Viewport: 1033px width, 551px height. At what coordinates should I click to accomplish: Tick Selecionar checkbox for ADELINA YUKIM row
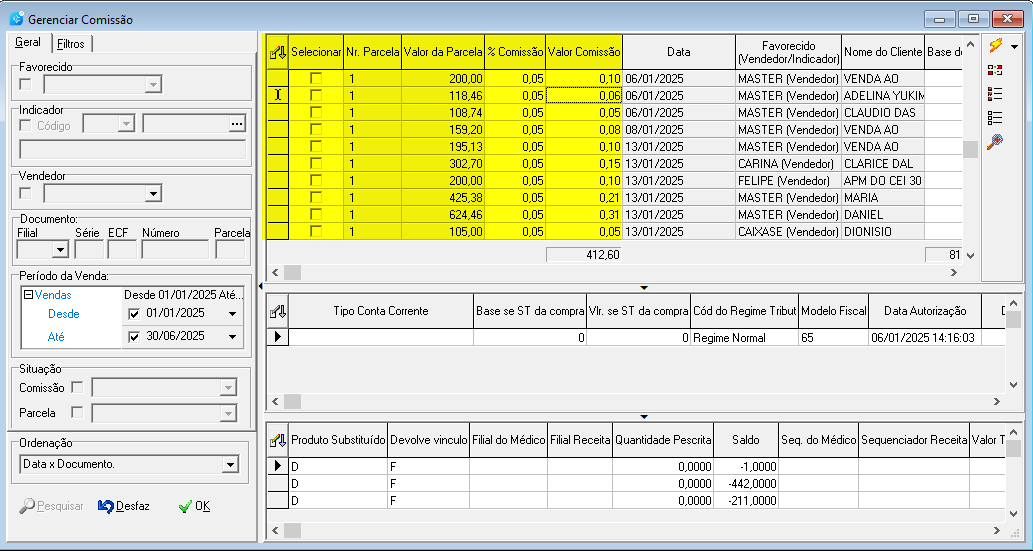click(316, 96)
